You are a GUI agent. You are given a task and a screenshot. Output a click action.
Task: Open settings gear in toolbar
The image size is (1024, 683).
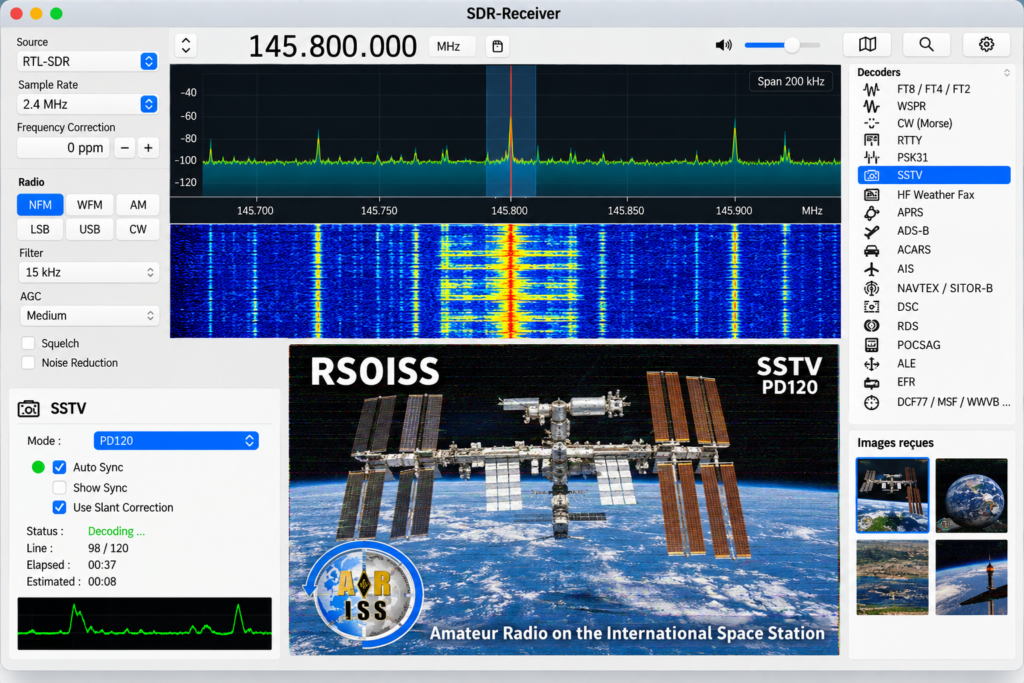tap(986, 44)
